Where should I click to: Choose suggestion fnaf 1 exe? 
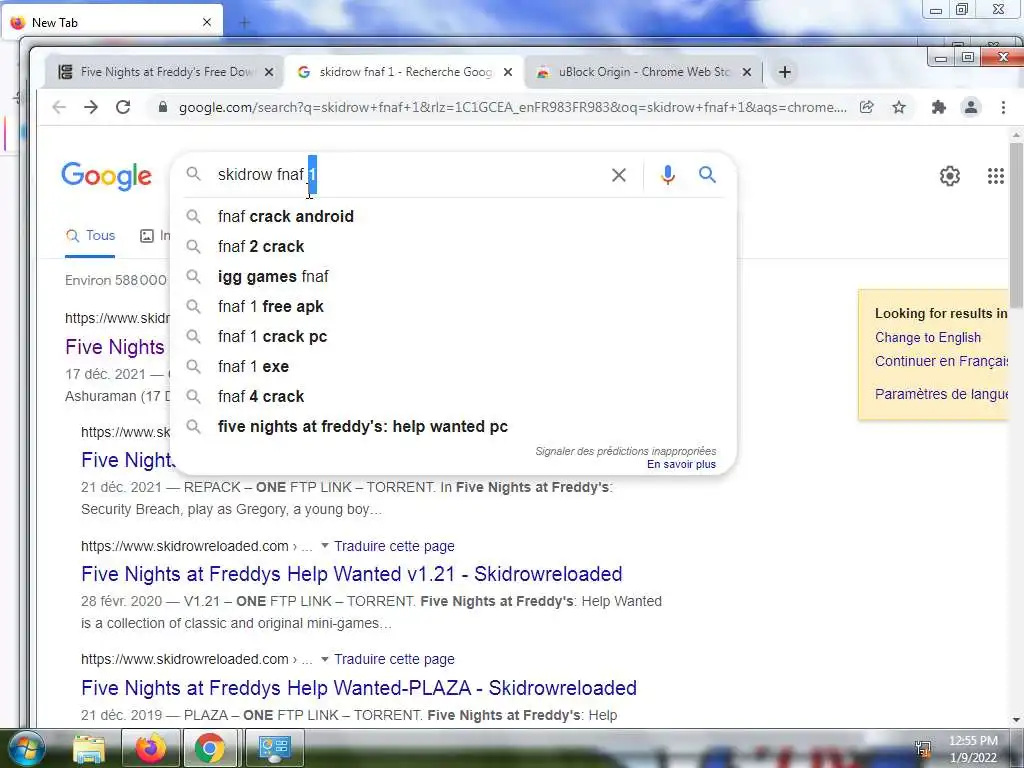[453, 366]
